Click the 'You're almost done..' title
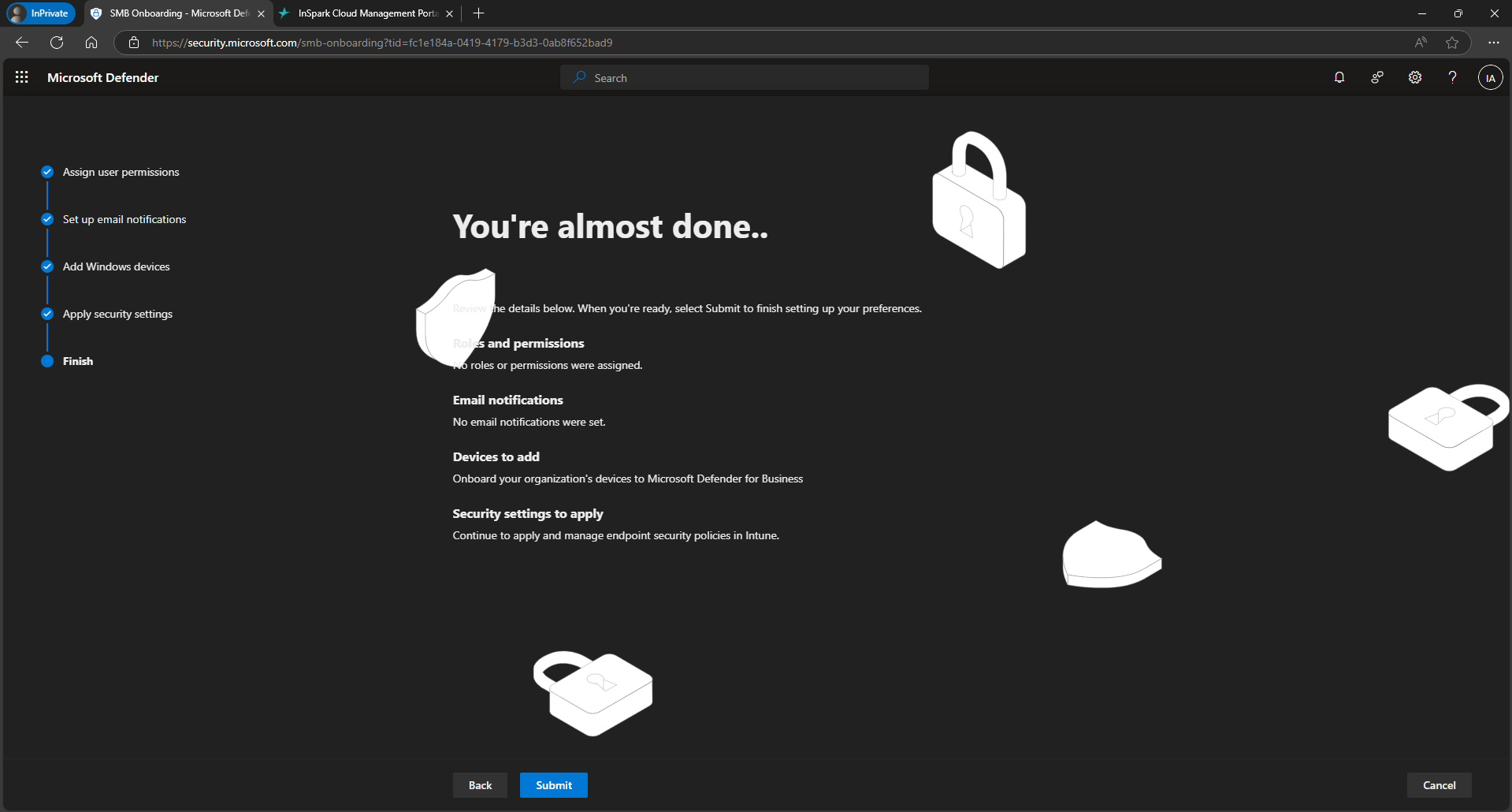The image size is (1512, 812). pyautogui.click(x=610, y=226)
